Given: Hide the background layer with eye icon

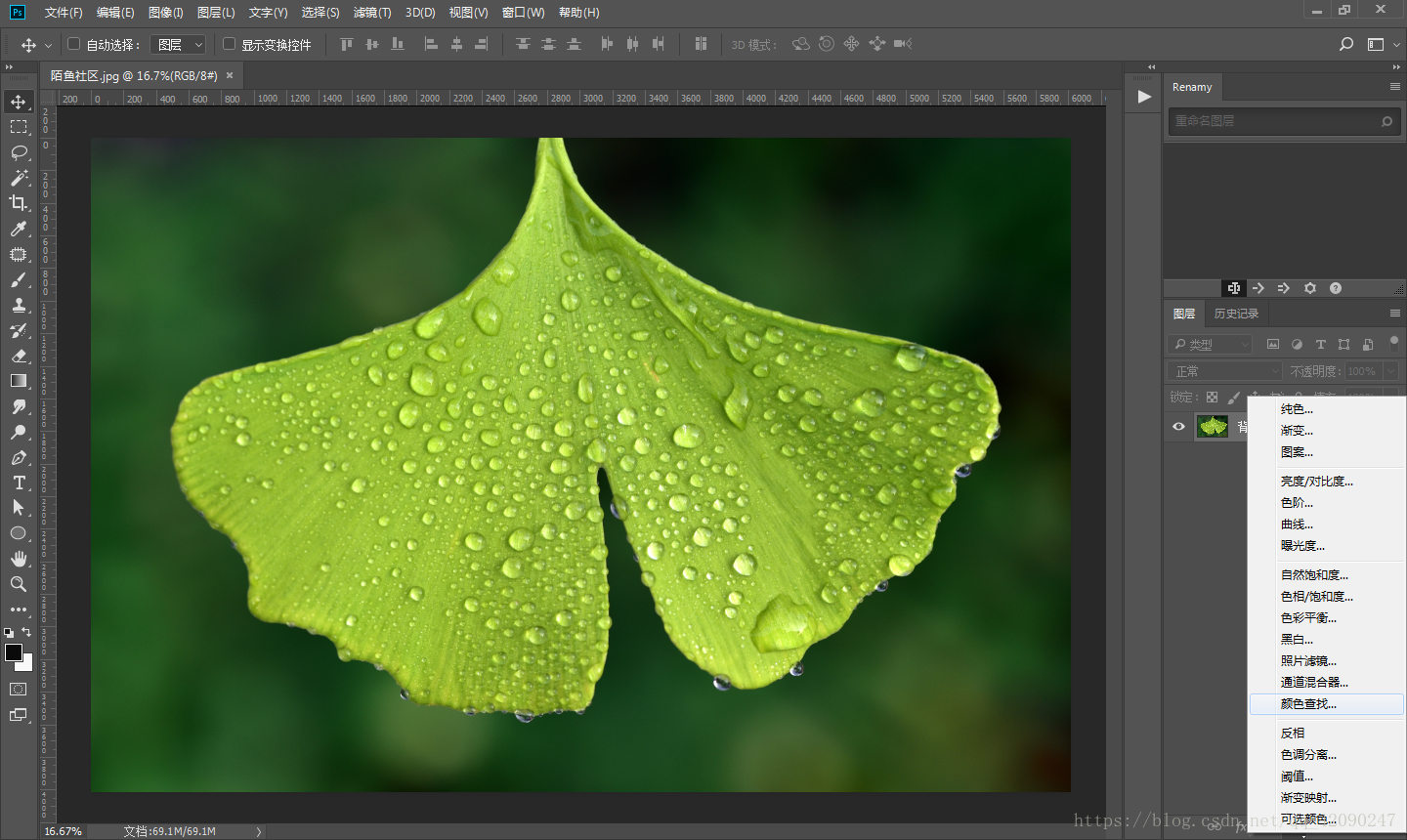Looking at the screenshot, I should (1178, 426).
